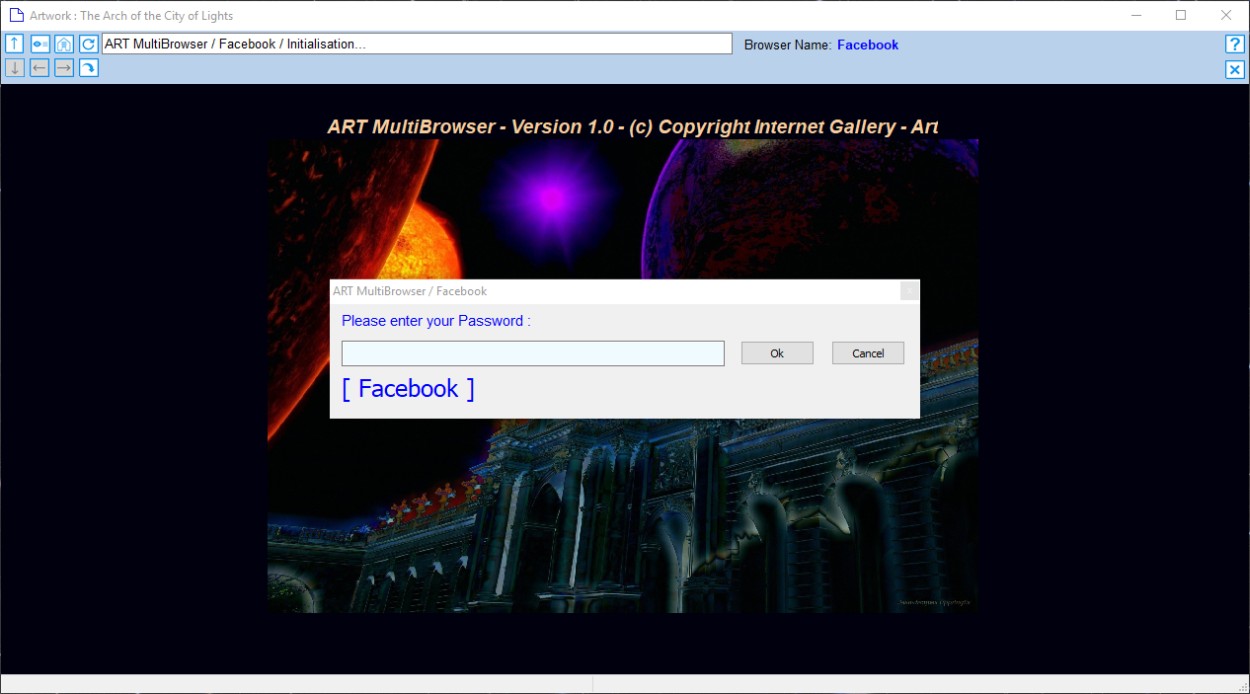The image size is (1250, 694).
Task: Go to the home page icon
Action: pyautogui.click(x=64, y=44)
